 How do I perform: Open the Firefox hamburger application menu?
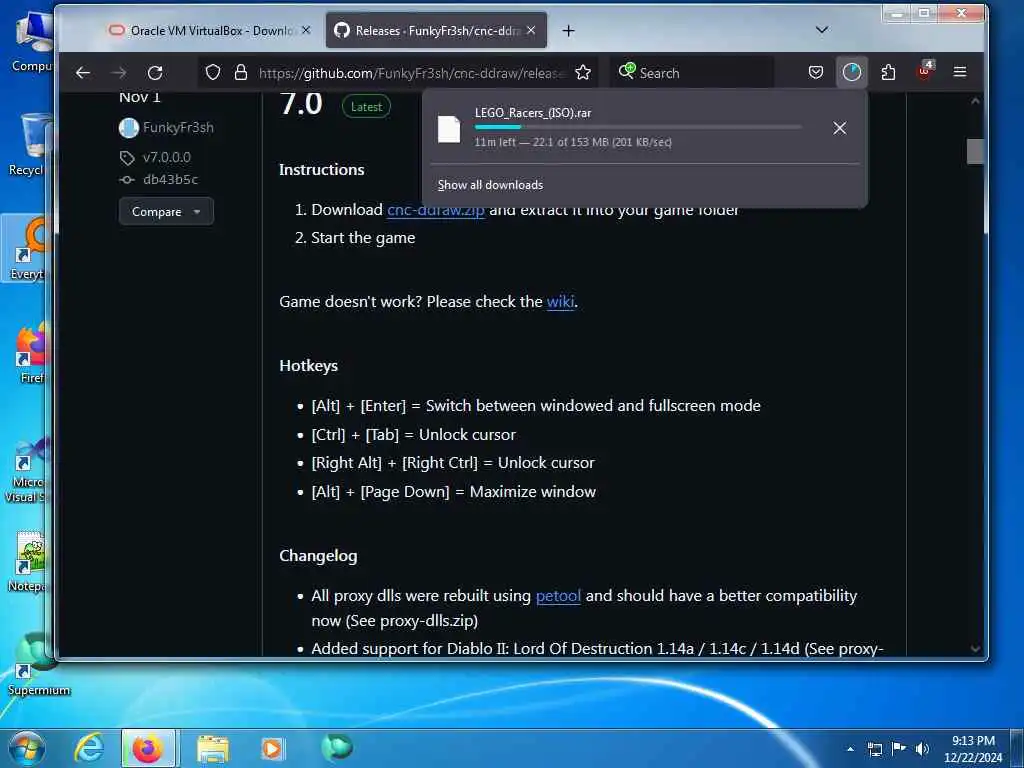point(959,72)
